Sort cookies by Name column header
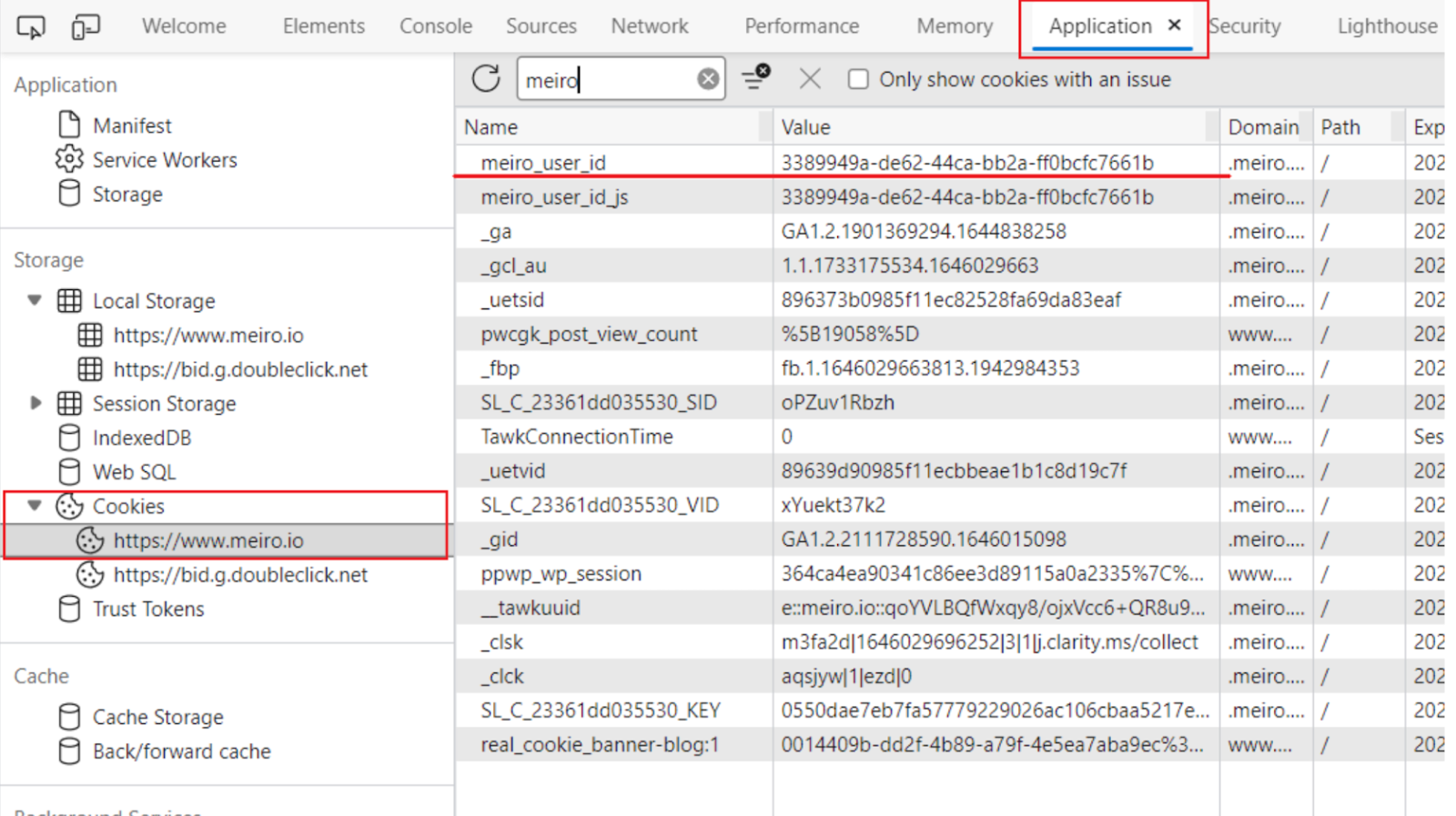This screenshot has height=816, width=1456. (614, 127)
